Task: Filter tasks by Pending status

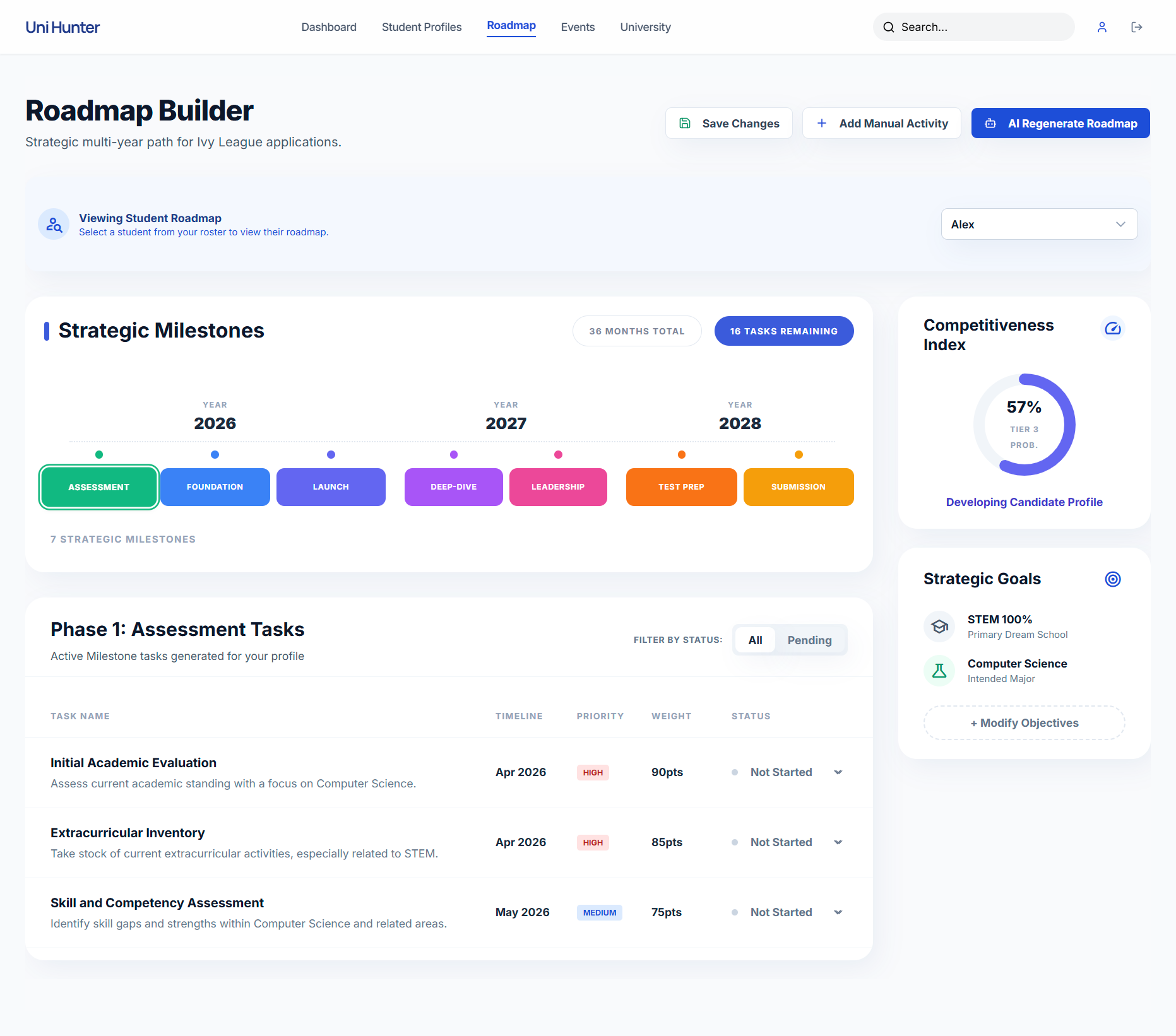Action: click(x=809, y=640)
